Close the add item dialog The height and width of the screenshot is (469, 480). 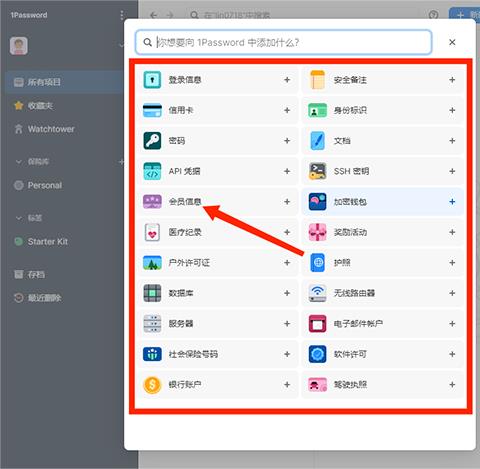tap(452, 42)
